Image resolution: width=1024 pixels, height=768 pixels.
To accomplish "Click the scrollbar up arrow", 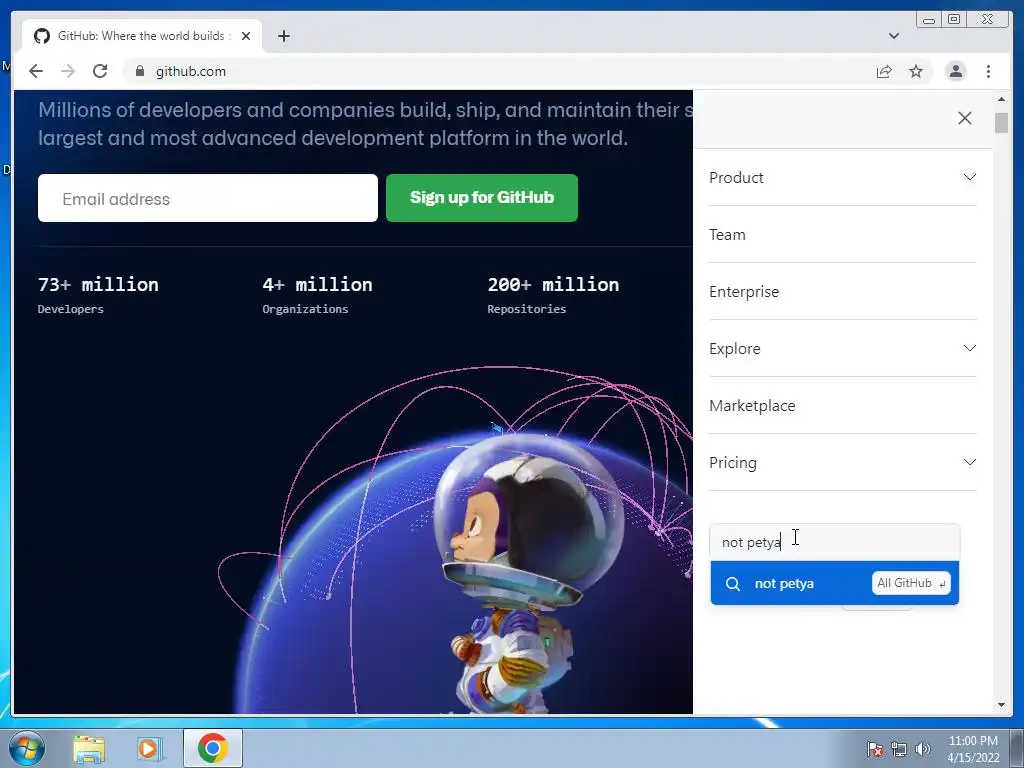I will point(1001,99).
